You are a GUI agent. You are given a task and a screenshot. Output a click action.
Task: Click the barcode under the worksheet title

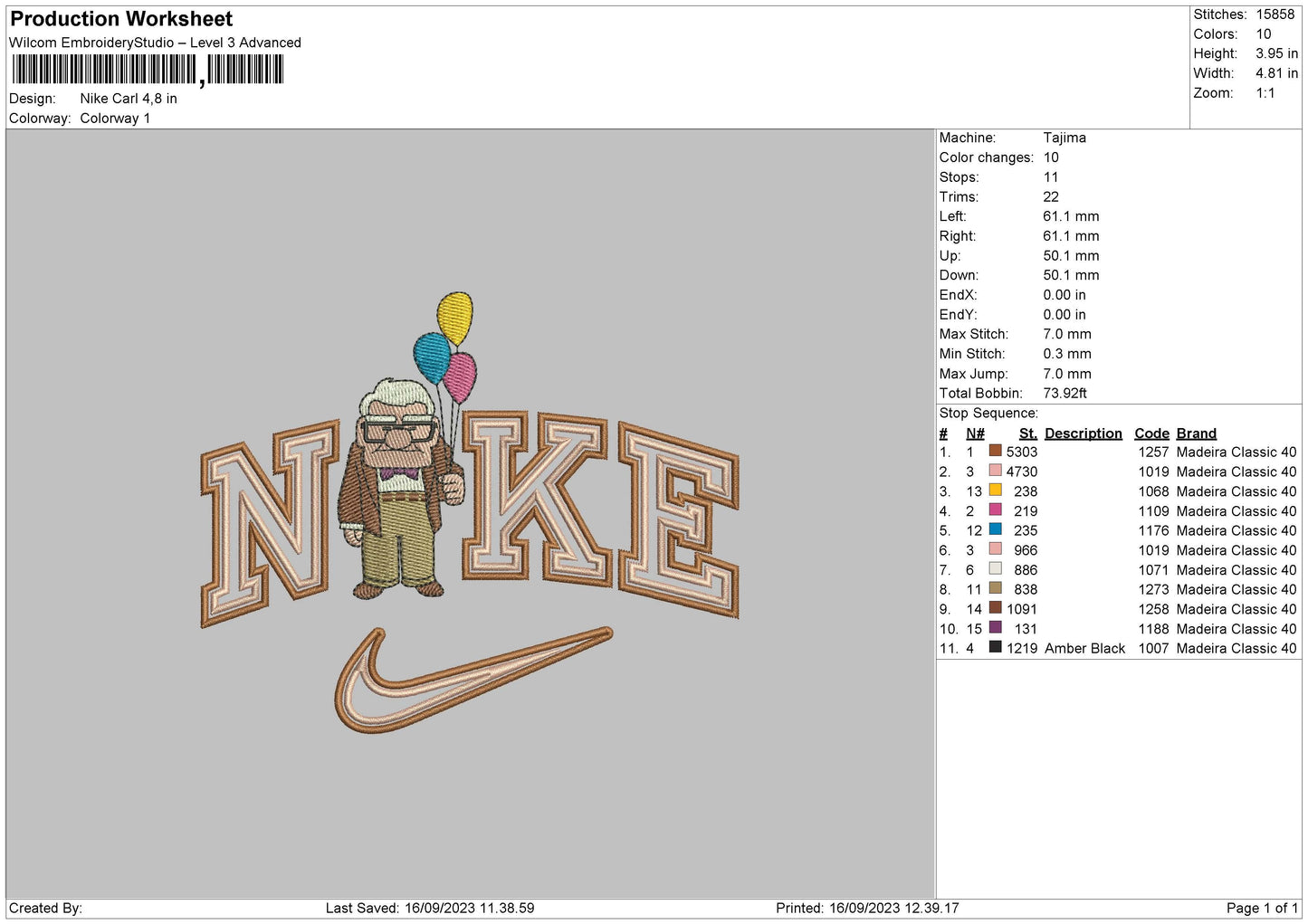point(148,70)
